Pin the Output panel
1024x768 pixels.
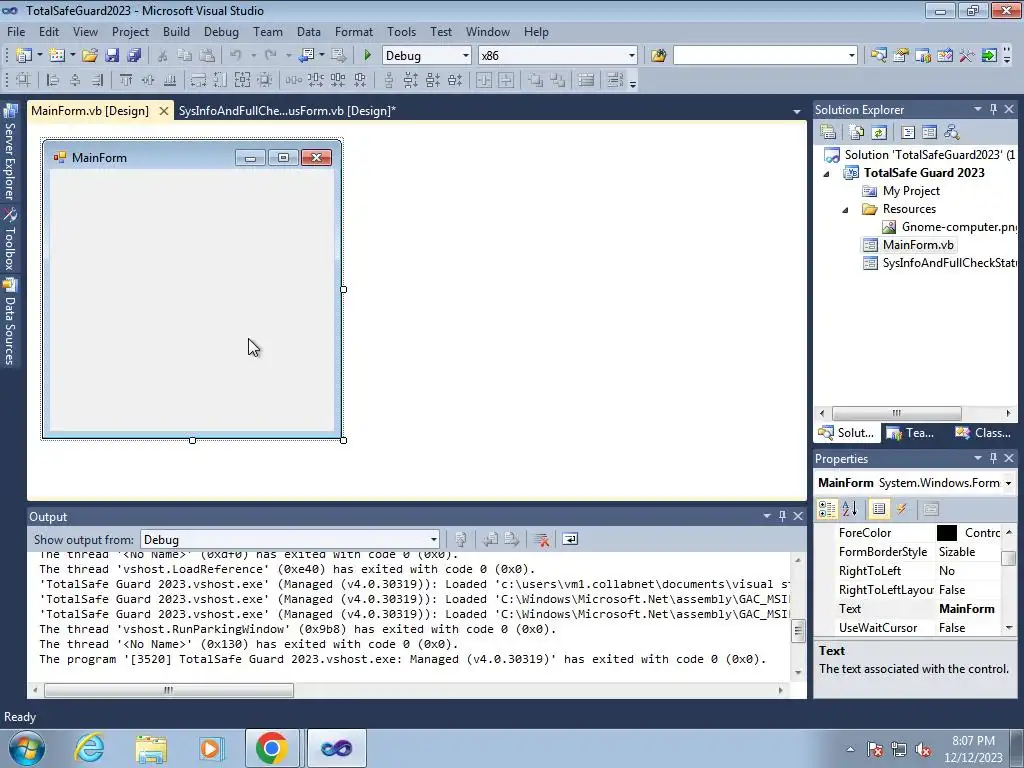[782, 516]
